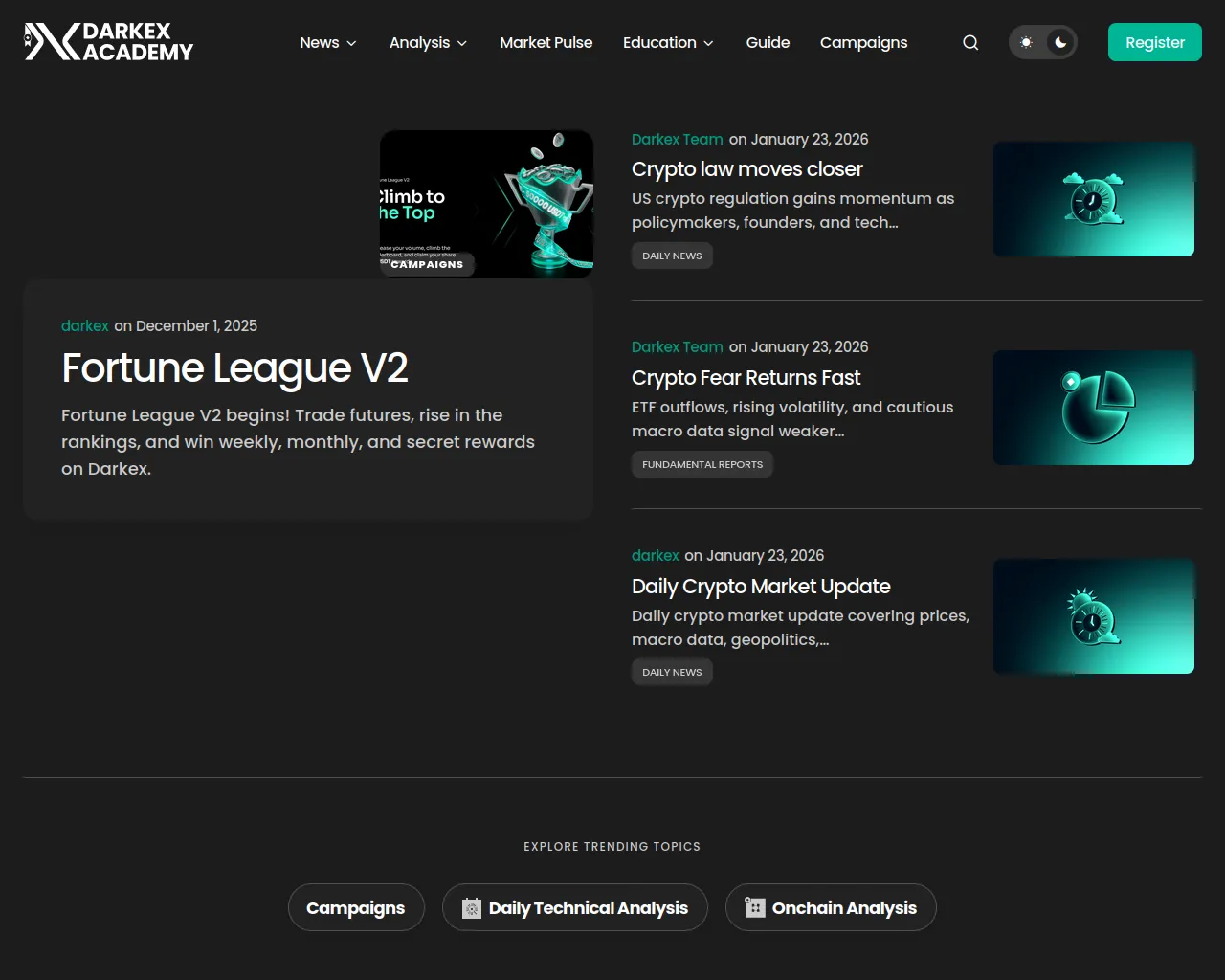Select DAILY NEWS tag under Daily Crypto Market Update
Screen dimensions: 1225x980
[672, 673]
